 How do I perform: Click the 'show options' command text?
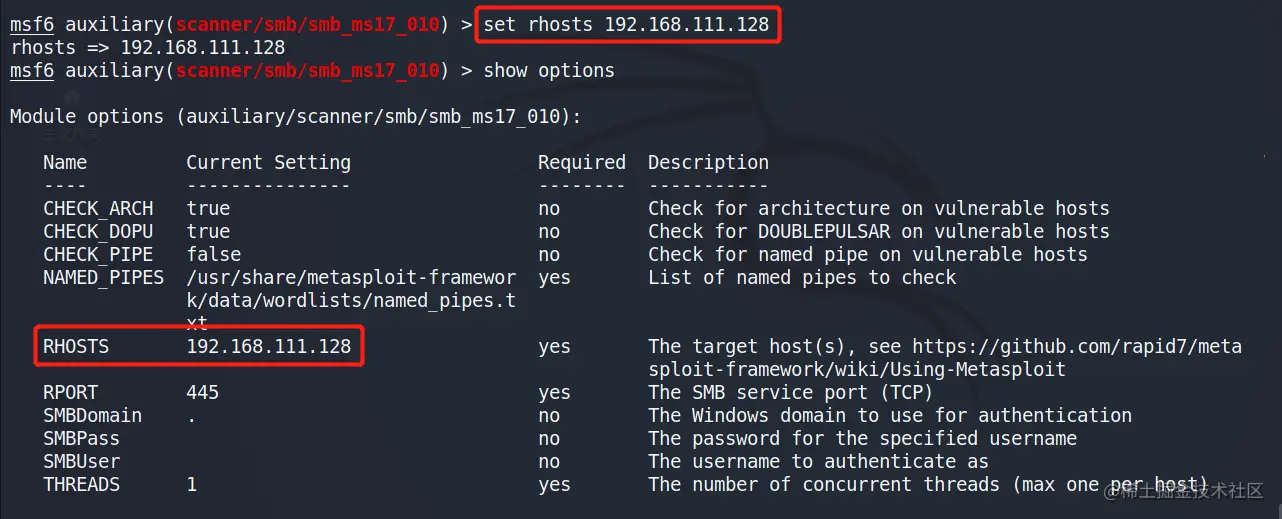point(549,70)
